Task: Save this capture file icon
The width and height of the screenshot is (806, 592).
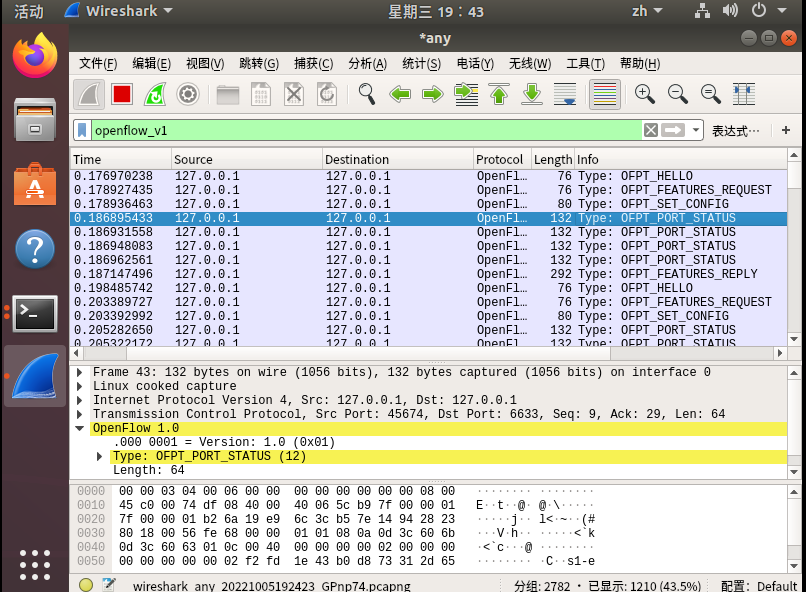Action: click(261, 95)
